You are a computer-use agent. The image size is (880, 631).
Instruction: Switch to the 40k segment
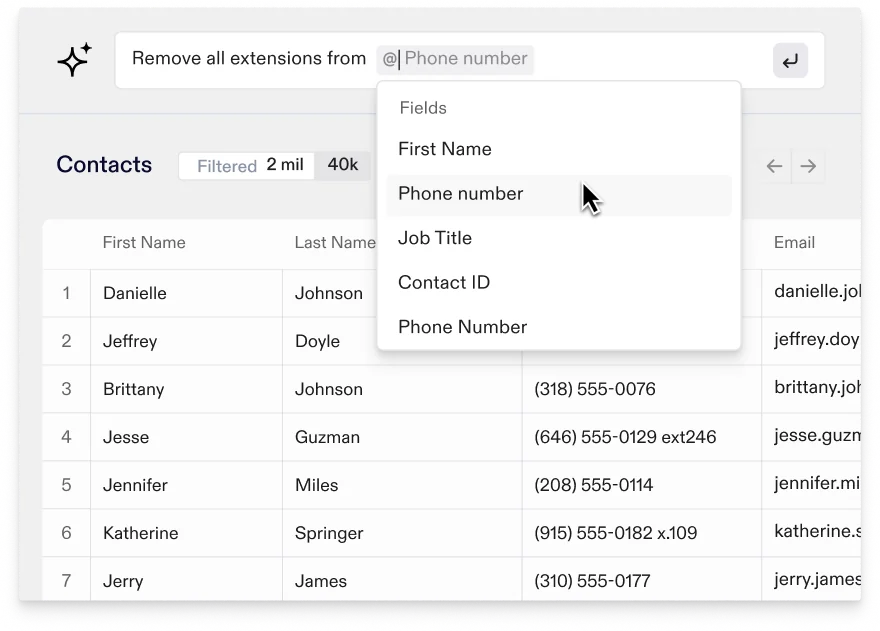pos(343,166)
